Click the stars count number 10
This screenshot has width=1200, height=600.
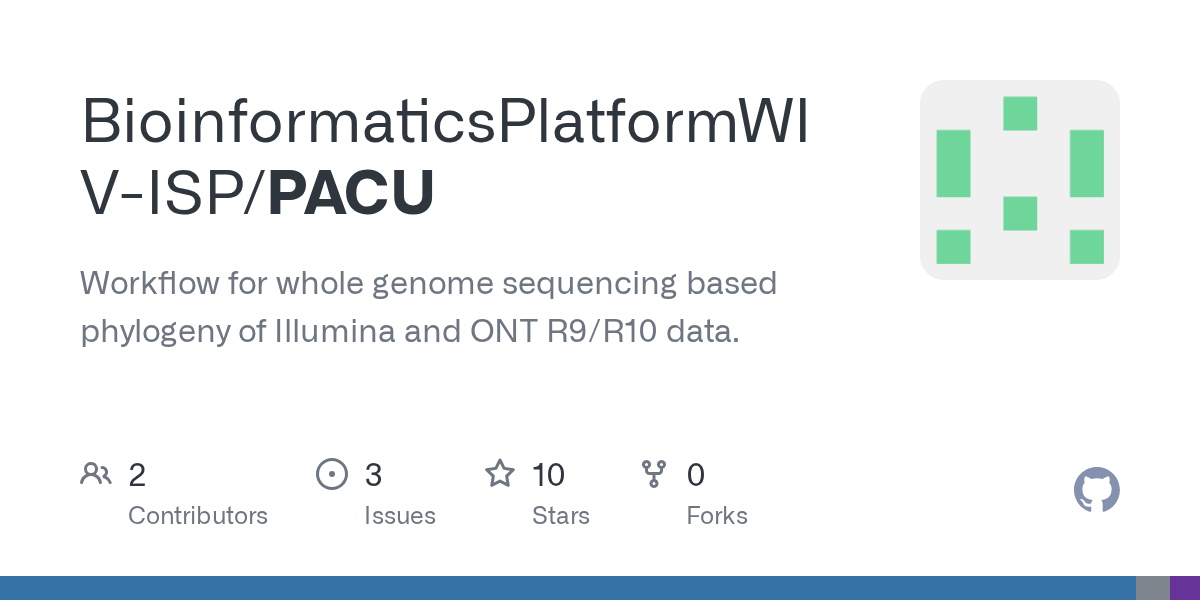pyautogui.click(x=548, y=475)
